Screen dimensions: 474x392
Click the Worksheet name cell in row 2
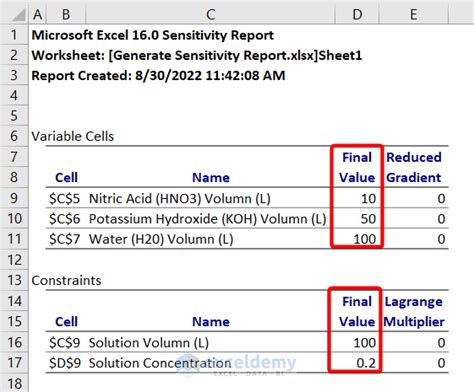pyautogui.click(x=197, y=55)
